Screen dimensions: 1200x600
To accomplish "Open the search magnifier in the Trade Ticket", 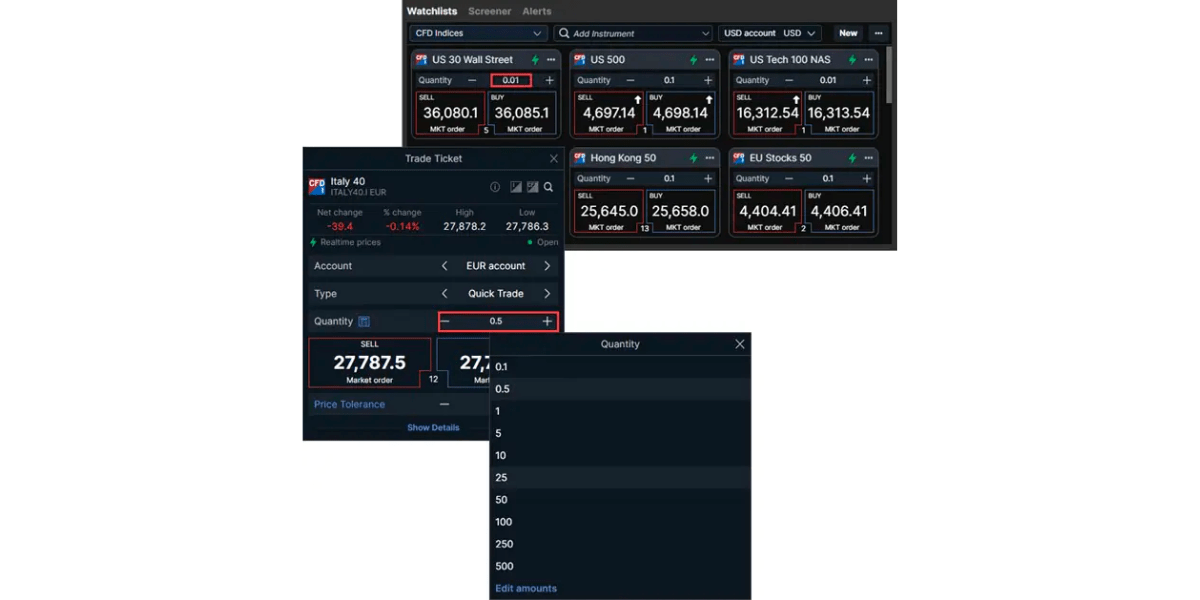I will click(548, 187).
